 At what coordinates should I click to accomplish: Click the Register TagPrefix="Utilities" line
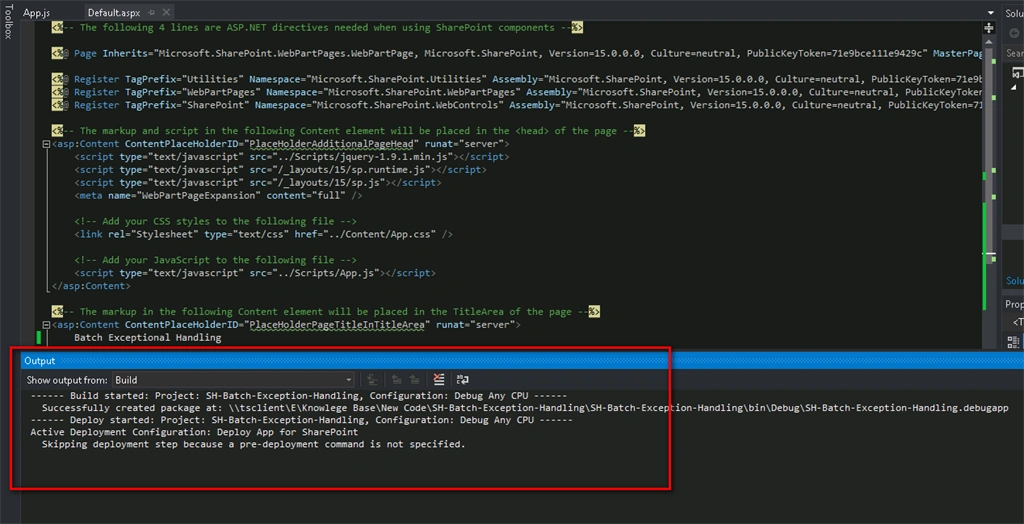click(517, 79)
